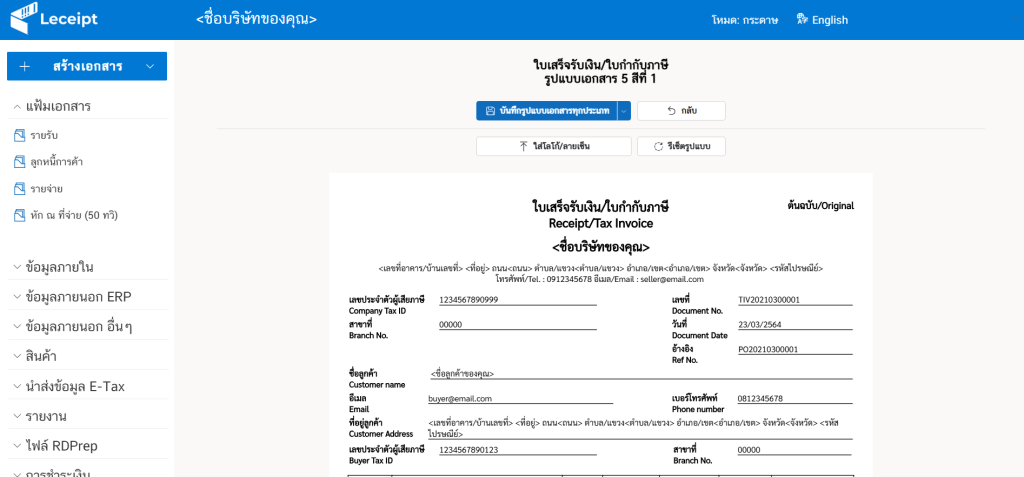Click the โหมด: กระดาษ mode text

(x=738, y=20)
